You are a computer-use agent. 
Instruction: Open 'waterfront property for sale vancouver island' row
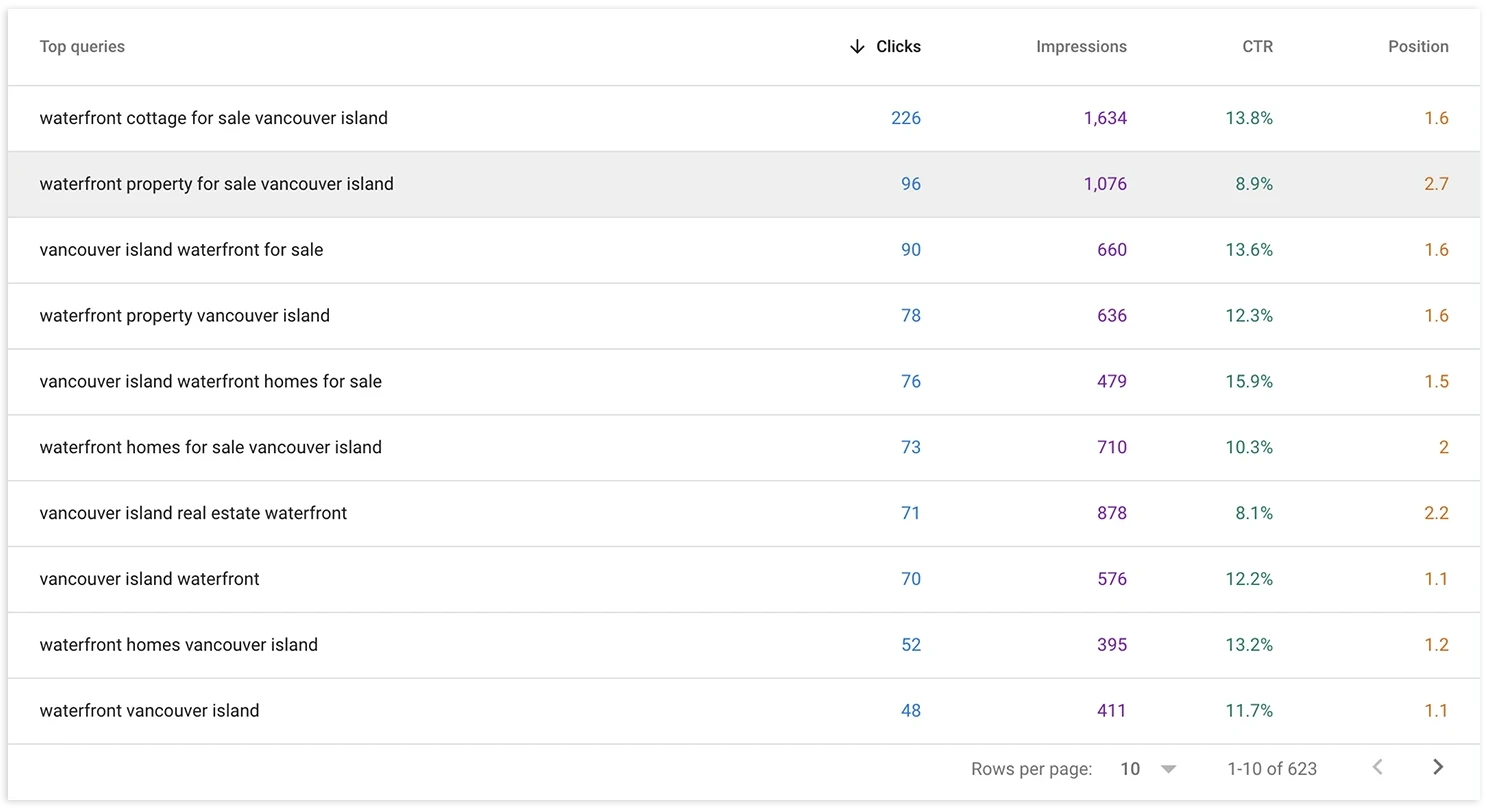tap(216, 184)
